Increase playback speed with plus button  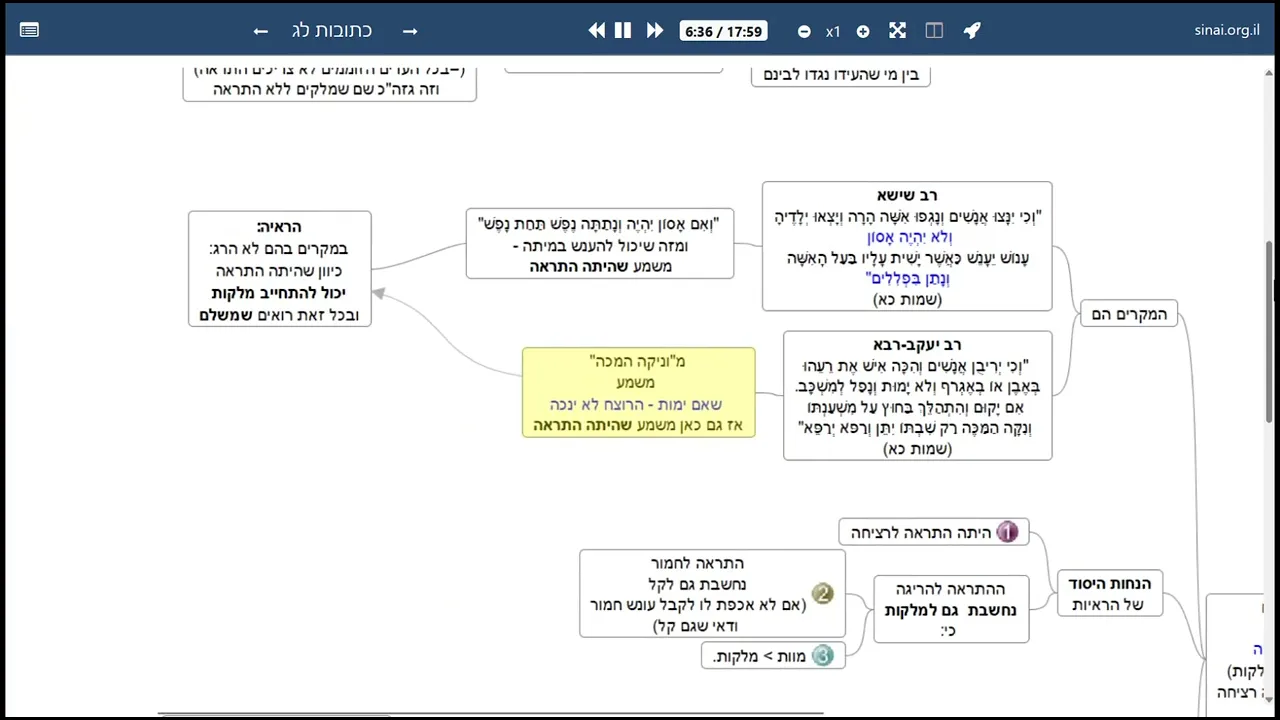coord(863,32)
